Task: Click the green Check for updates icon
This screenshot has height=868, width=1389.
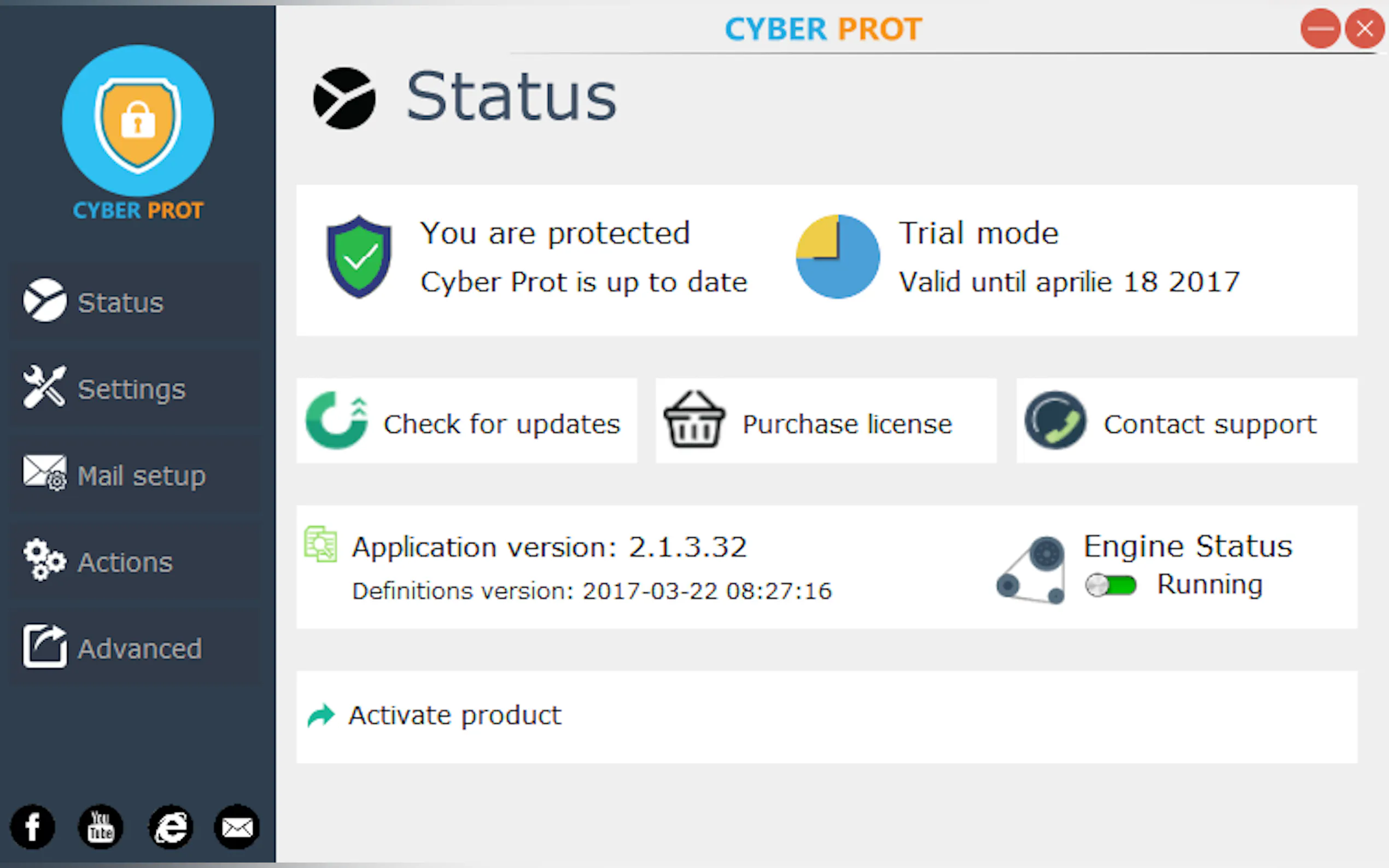Action: 336,421
